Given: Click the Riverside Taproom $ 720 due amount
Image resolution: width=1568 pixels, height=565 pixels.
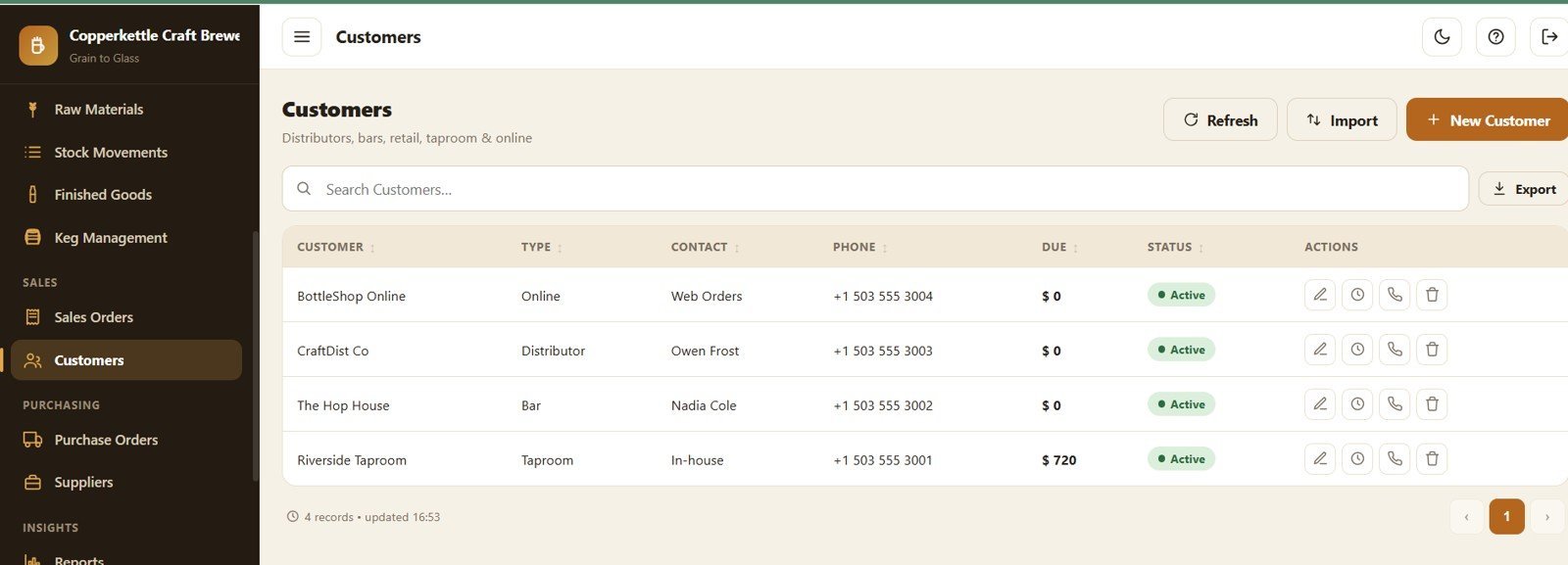Looking at the screenshot, I should click(1058, 460).
